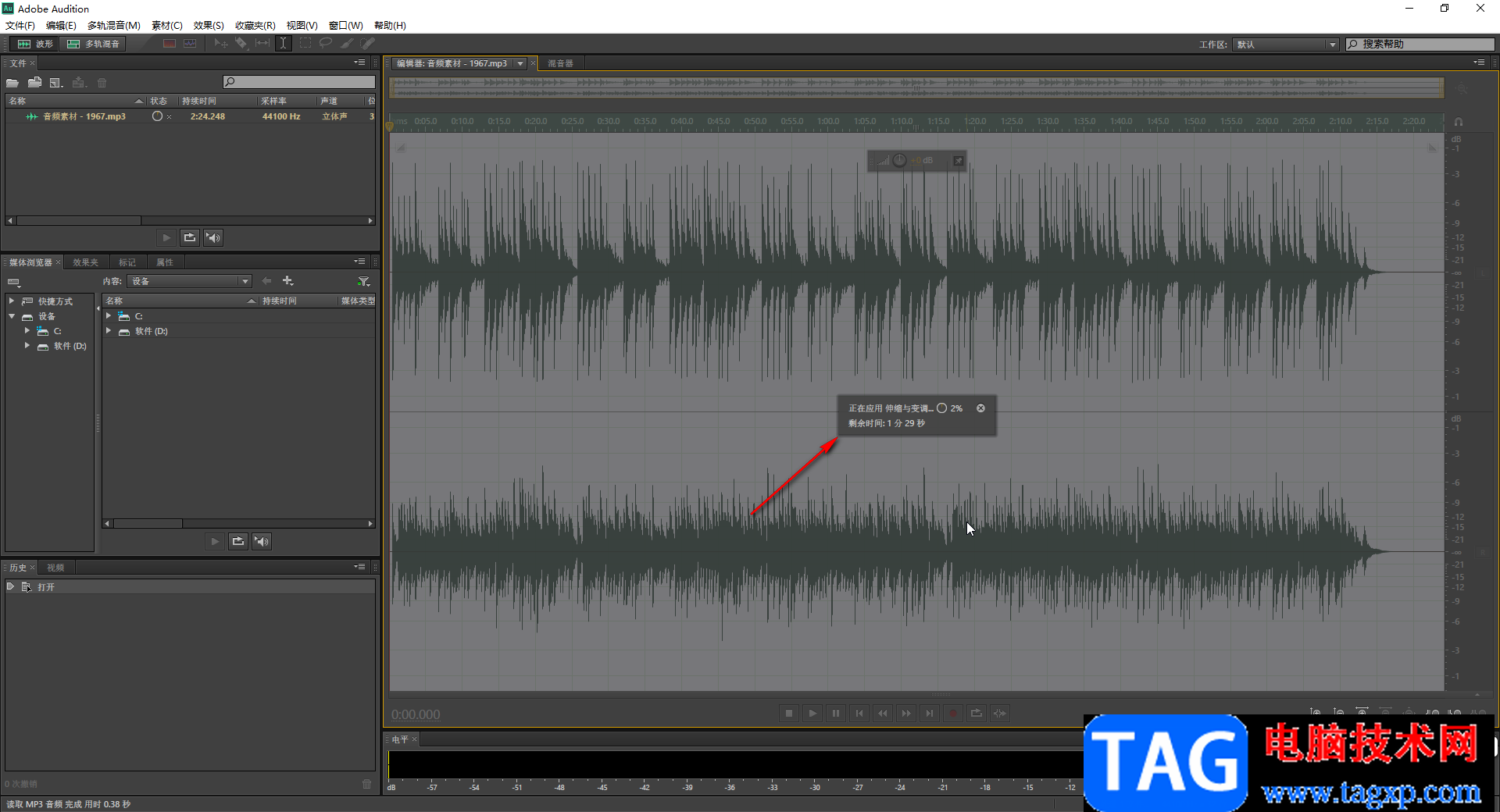The image size is (1500, 812).
Task: Toggle Media Browser loop playback button
Action: click(238, 541)
